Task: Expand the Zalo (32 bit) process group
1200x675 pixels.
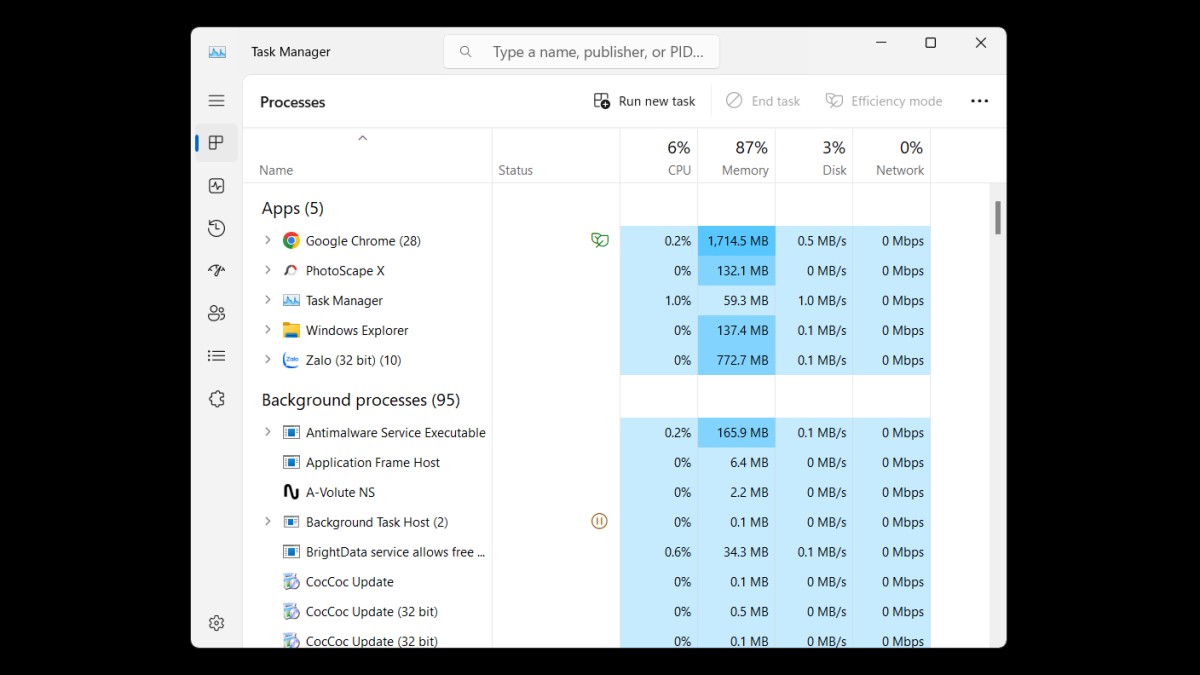Action: click(x=267, y=359)
